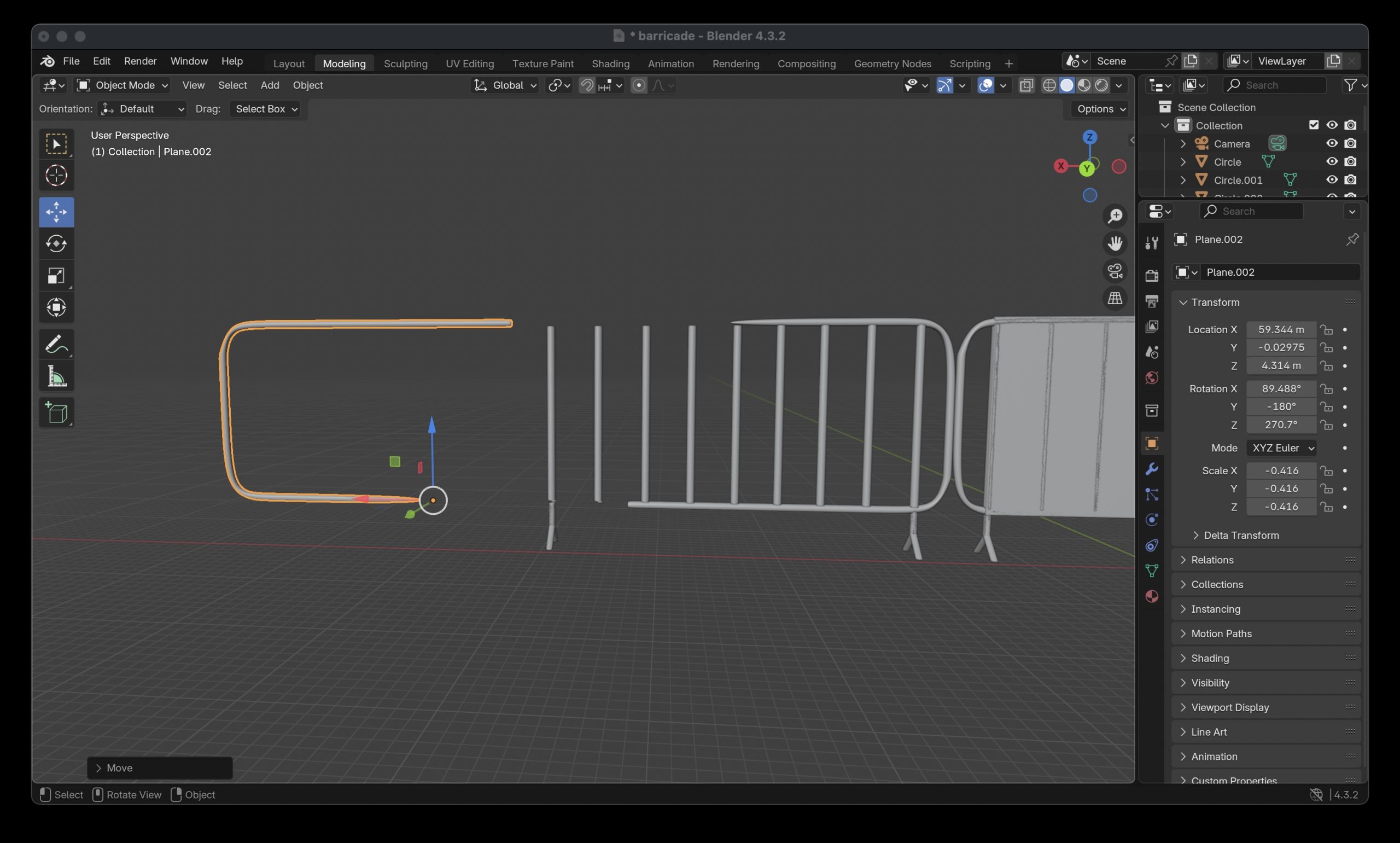Open the Modifiers wrench properties tab
1400x843 pixels.
[x=1151, y=469]
